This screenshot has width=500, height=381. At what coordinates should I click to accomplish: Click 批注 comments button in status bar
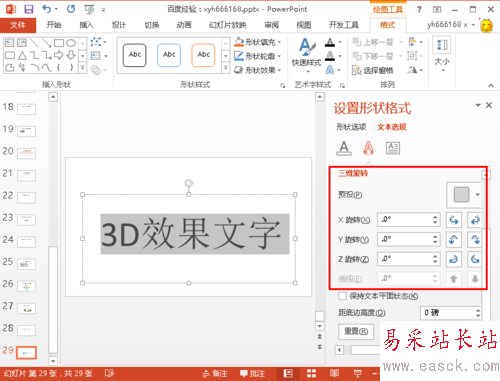tap(253, 374)
